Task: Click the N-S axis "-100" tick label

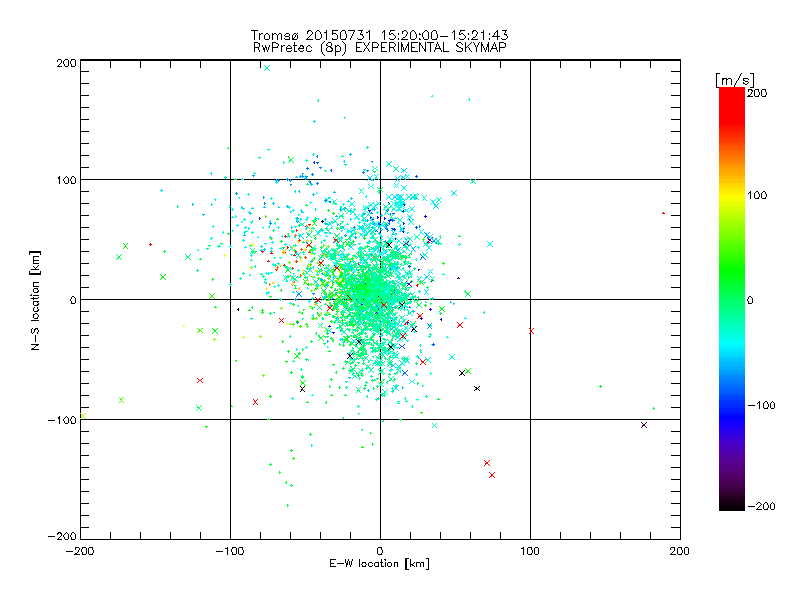Action: (x=62, y=420)
